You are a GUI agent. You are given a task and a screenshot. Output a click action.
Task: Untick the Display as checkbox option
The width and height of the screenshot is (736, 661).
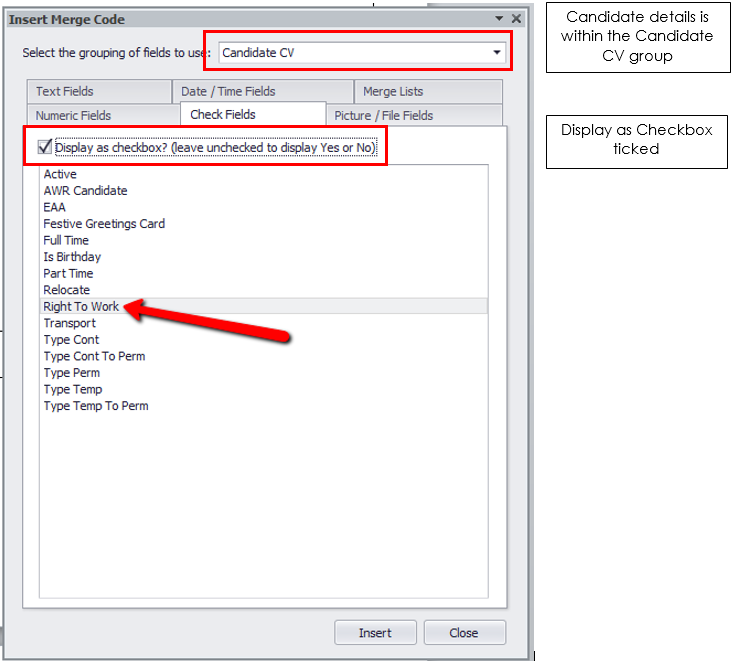tap(45, 147)
